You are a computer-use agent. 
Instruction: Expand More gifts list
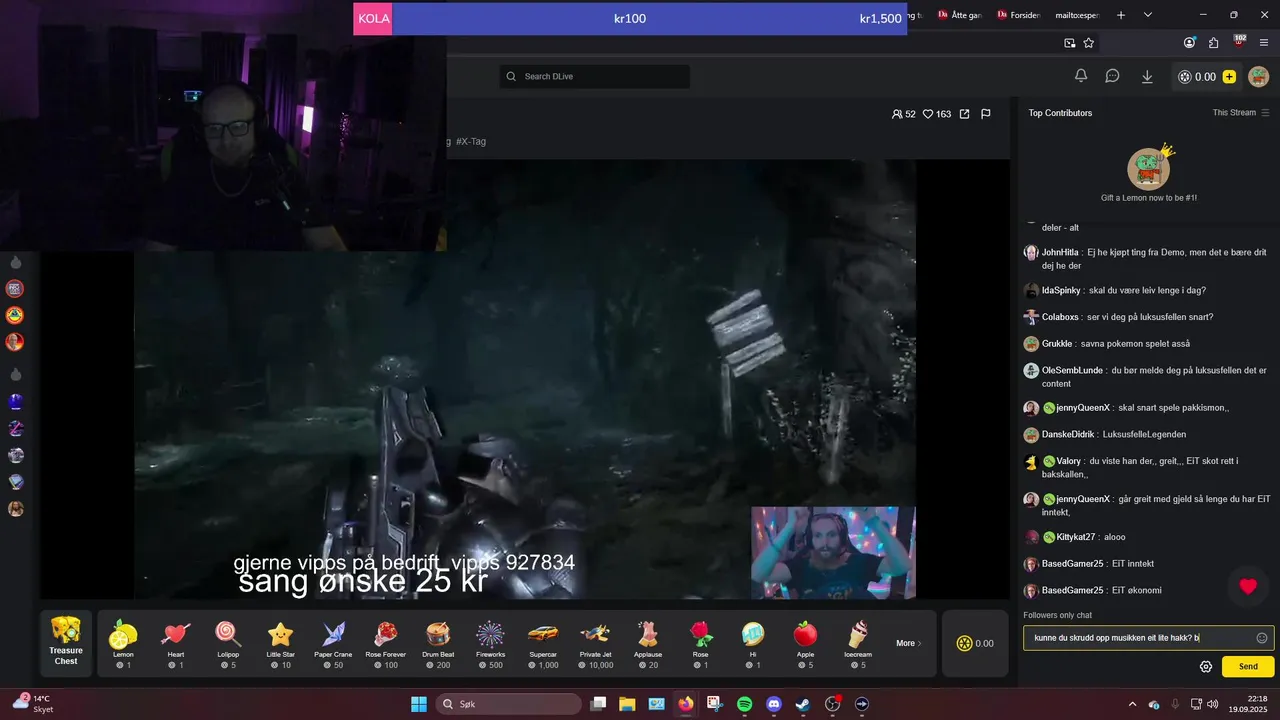tap(909, 643)
